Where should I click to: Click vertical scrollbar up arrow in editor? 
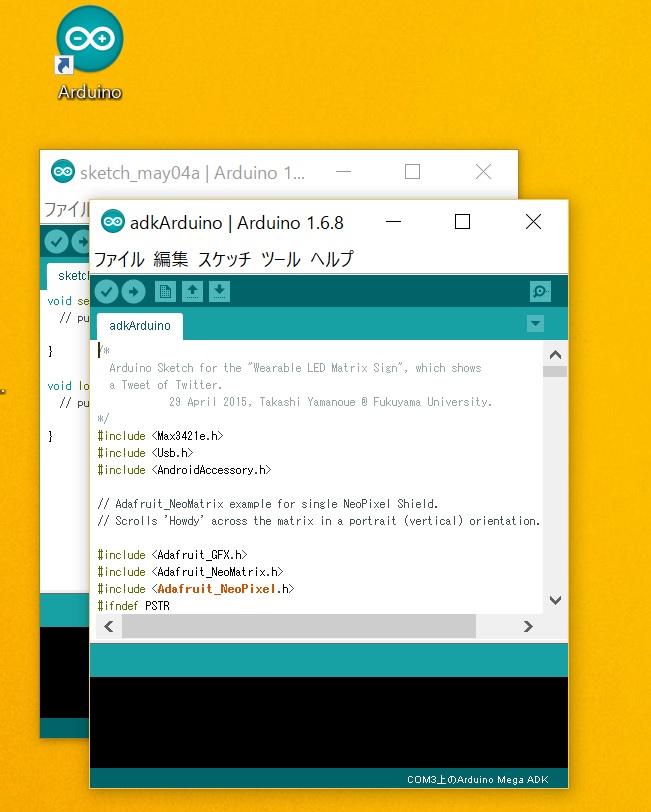556,354
